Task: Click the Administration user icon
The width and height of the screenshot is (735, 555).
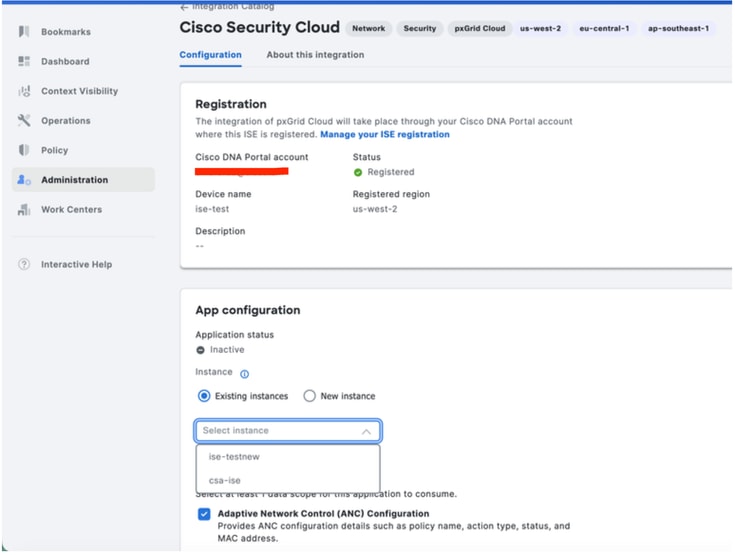Action: (x=24, y=180)
